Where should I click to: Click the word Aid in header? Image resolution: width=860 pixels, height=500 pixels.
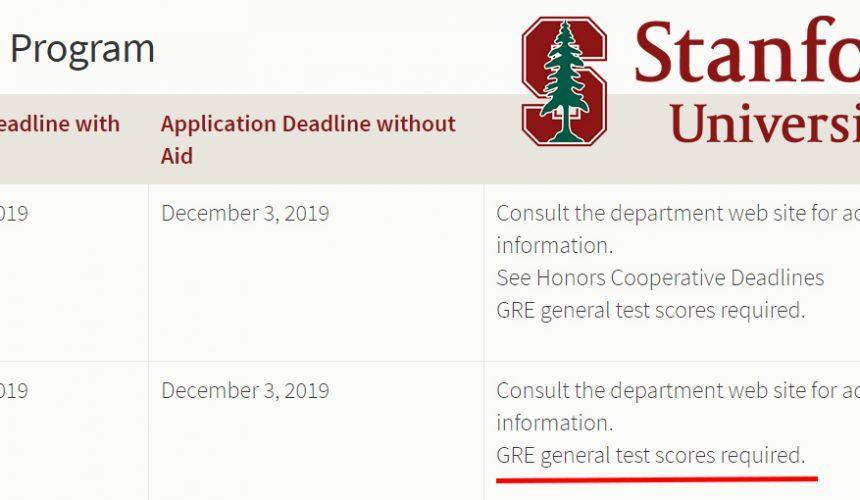click(x=177, y=156)
